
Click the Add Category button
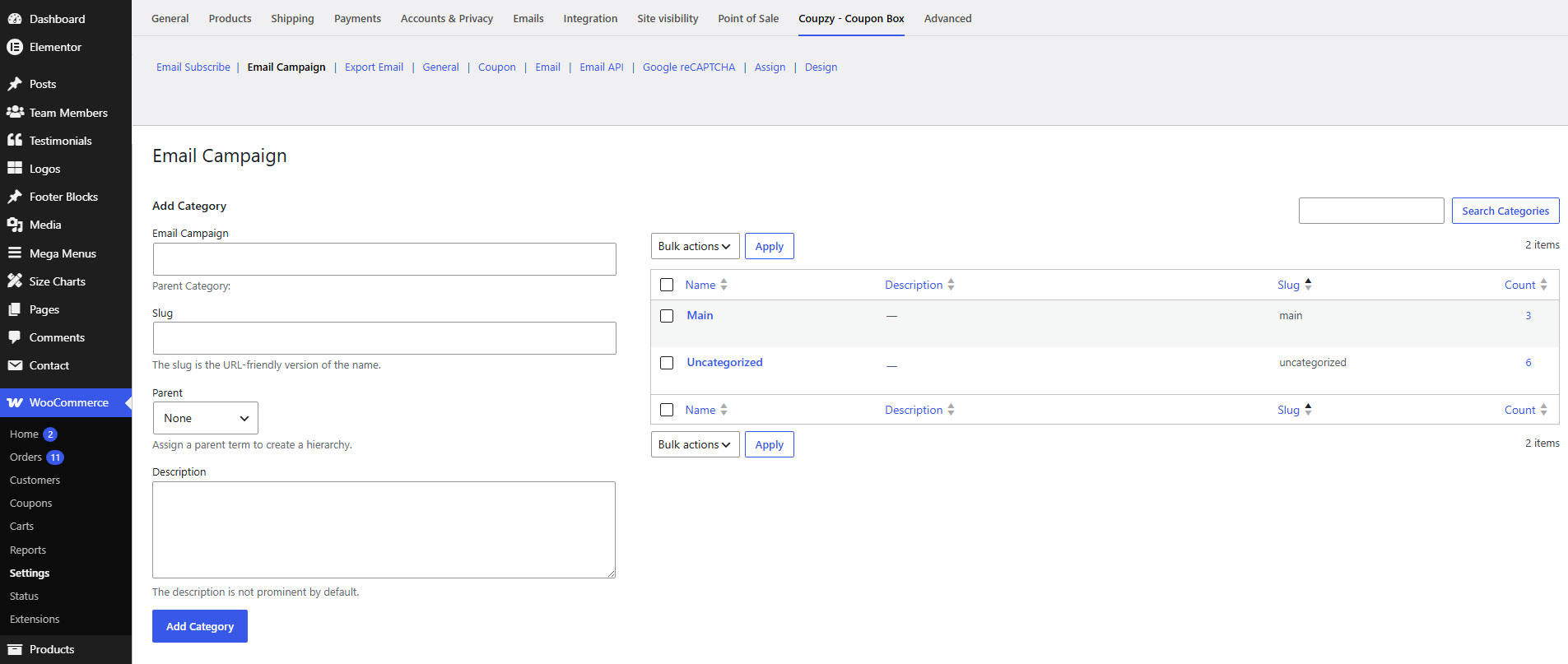pyautogui.click(x=200, y=626)
